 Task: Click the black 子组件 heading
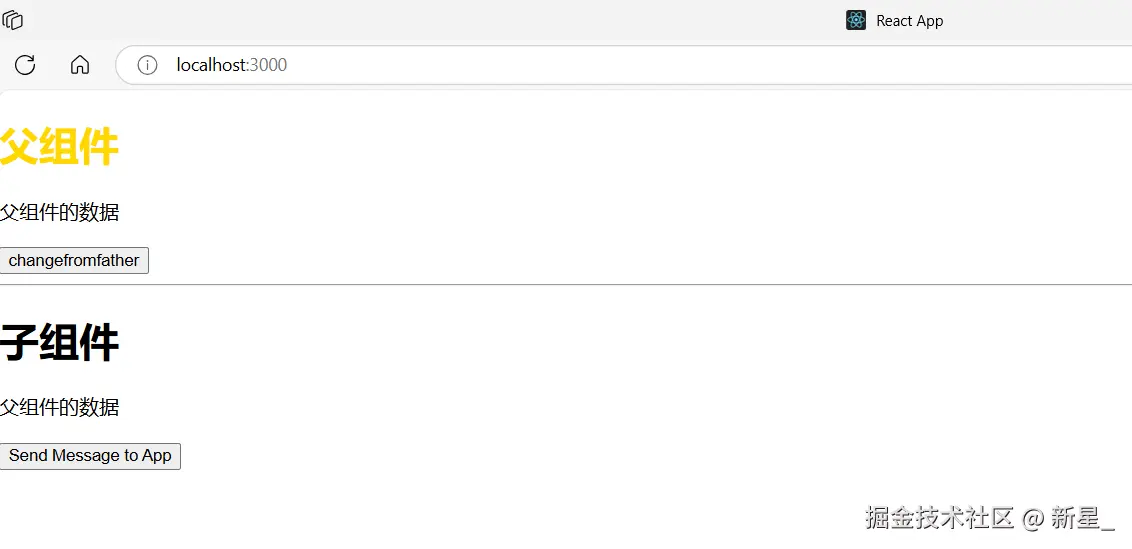60,343
